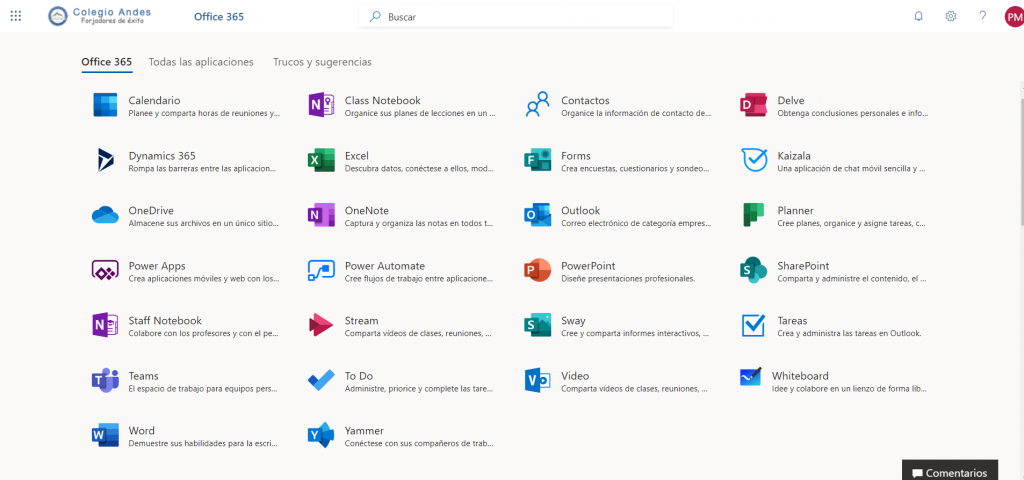The height and width of the screenshot is (480, 1024).
Task: Click the Office 365 header link
Action: click(x=219, y=17)
